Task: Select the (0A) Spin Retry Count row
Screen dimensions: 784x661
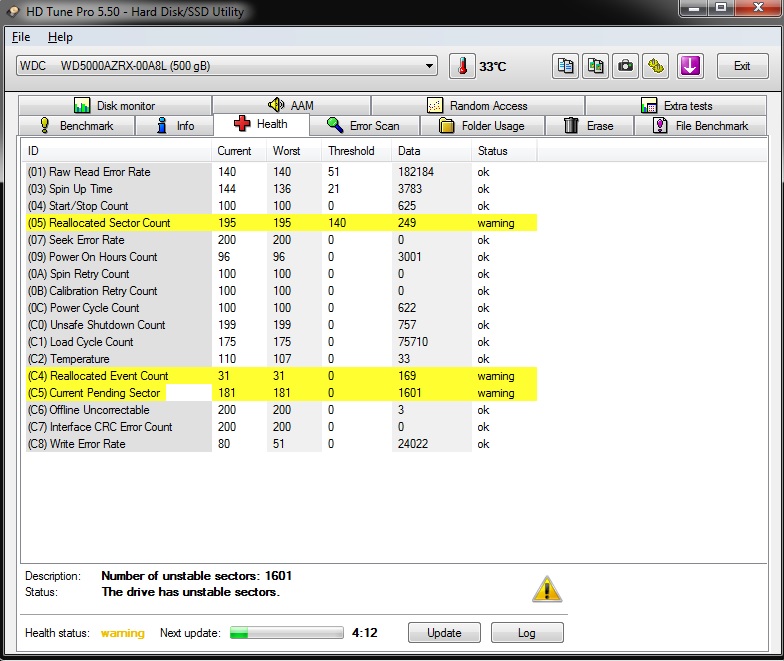Action: pos(282,274)
